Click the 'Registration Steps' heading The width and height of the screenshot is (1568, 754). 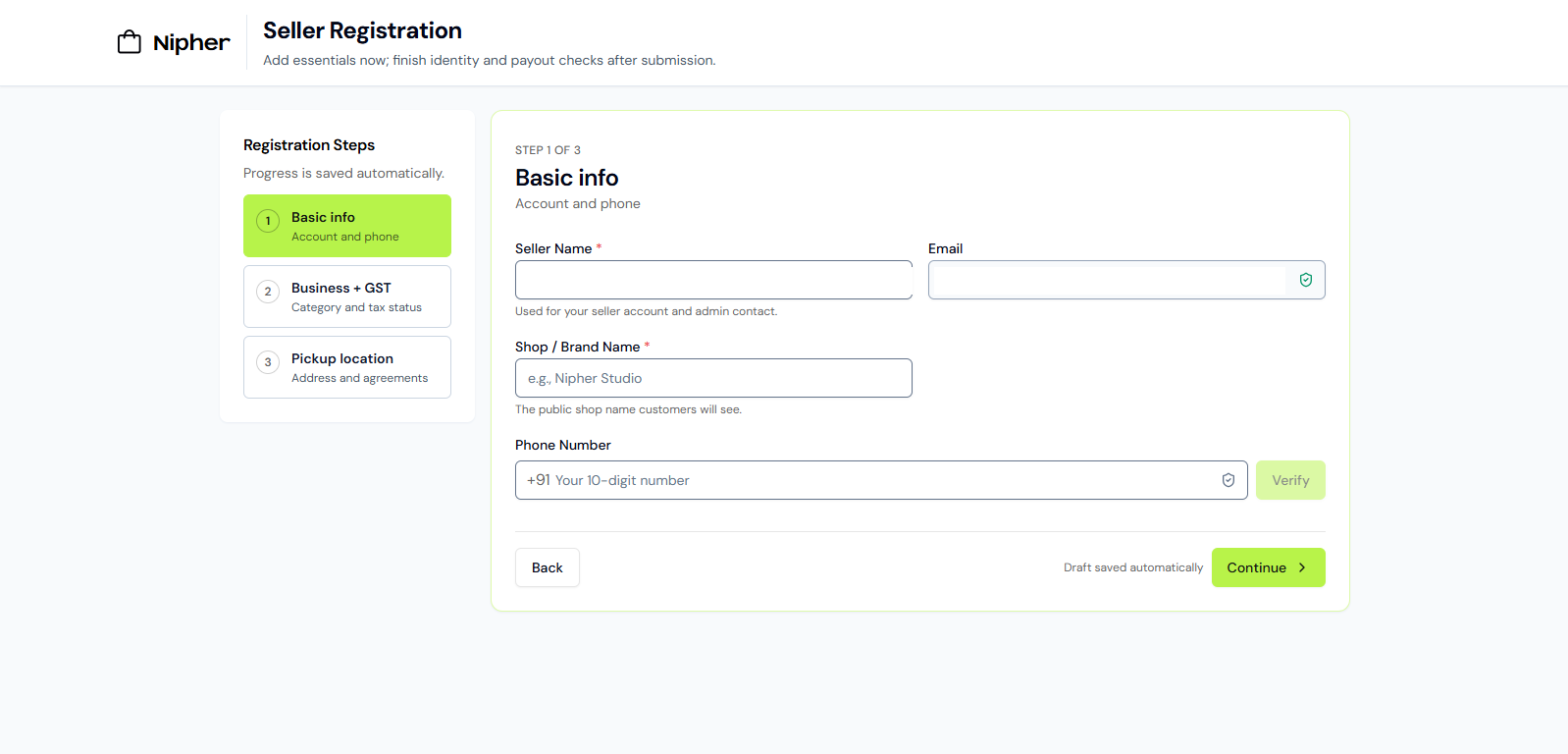(309, 145)
